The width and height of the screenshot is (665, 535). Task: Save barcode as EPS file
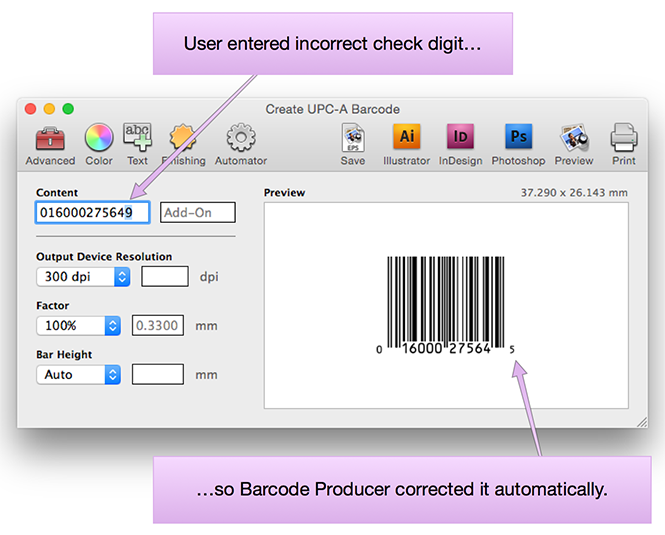pyautogui.click(x=352, y=142)
